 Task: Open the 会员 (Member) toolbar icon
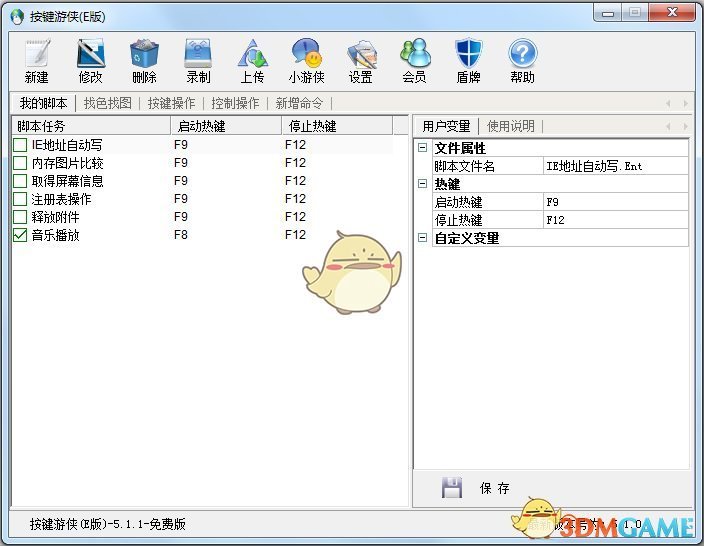pos(415,62)
